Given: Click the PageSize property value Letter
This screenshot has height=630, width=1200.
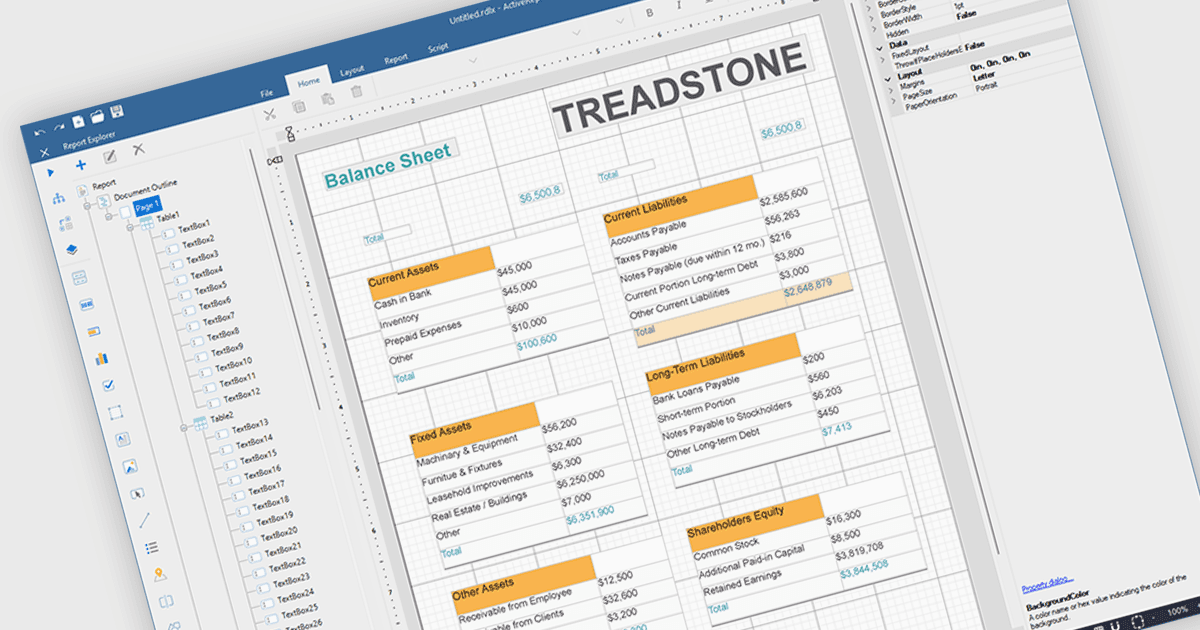Looking at the screenshot, I should [985, 75].
